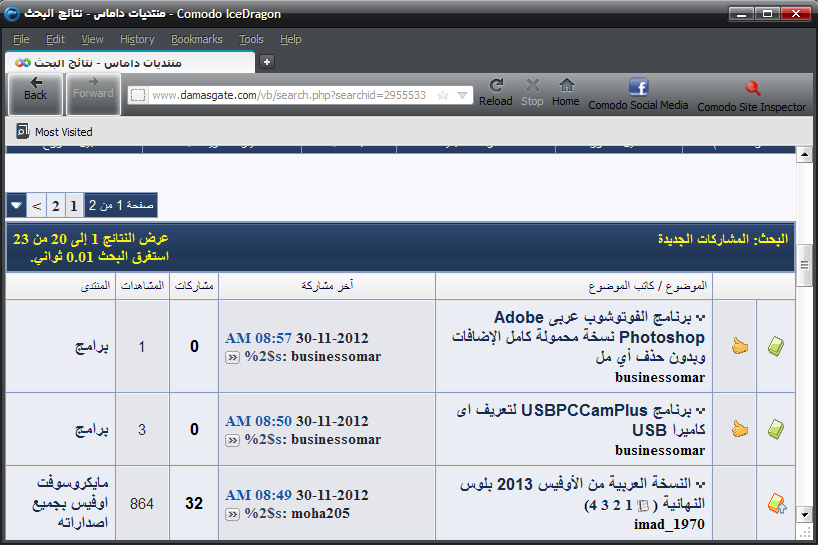818x545 pixels.
Task: Open URL history dropdown arrow
Action: point(462,95)
